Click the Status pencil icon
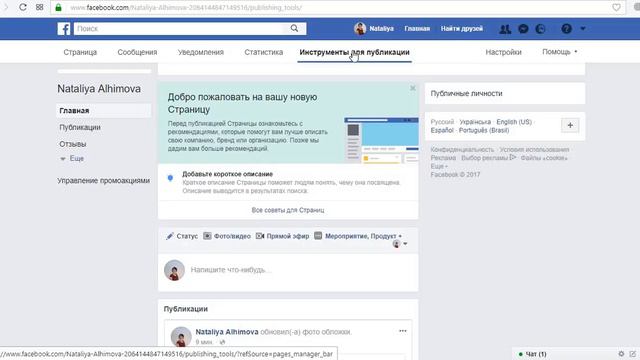Image resolution: width=640 pixels, height=360 pixels. coord(170,236)
